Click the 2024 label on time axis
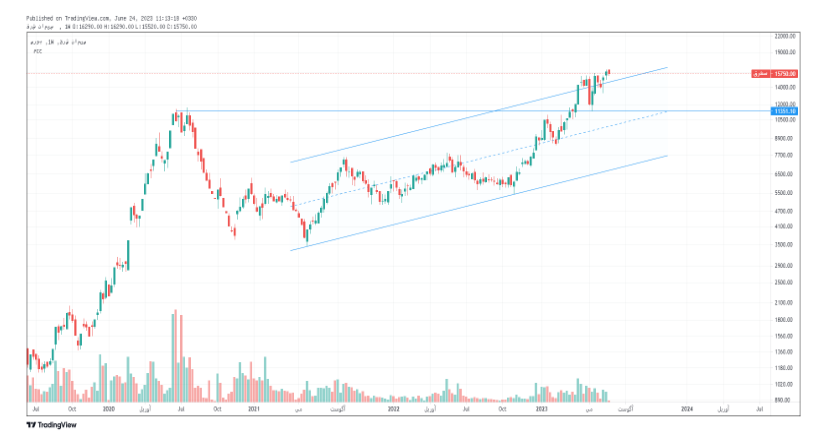 click(x=687, y=408)
